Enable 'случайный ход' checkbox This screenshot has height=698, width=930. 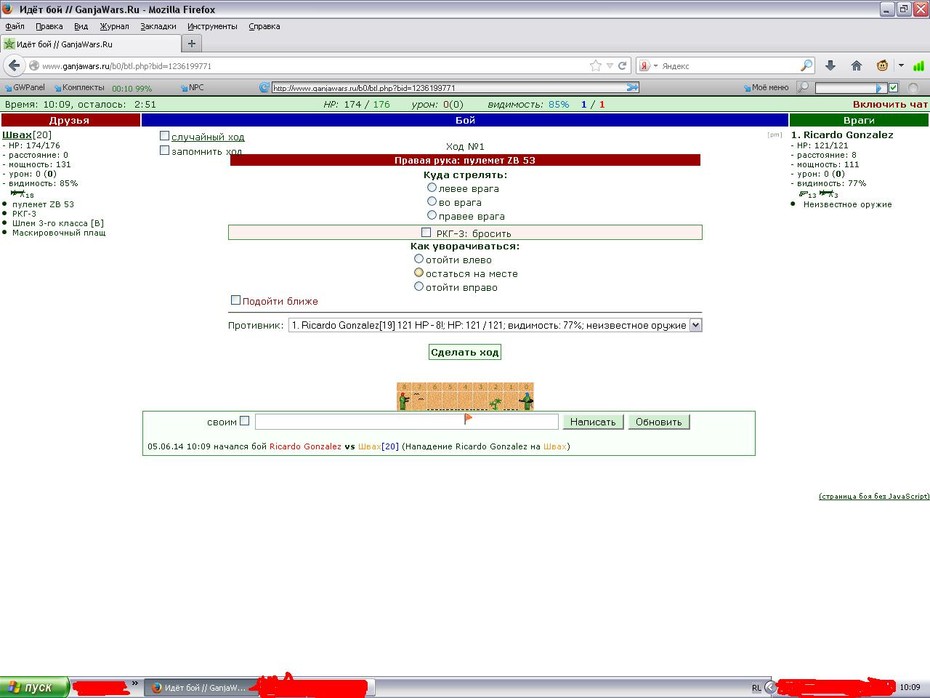(164, 136)
